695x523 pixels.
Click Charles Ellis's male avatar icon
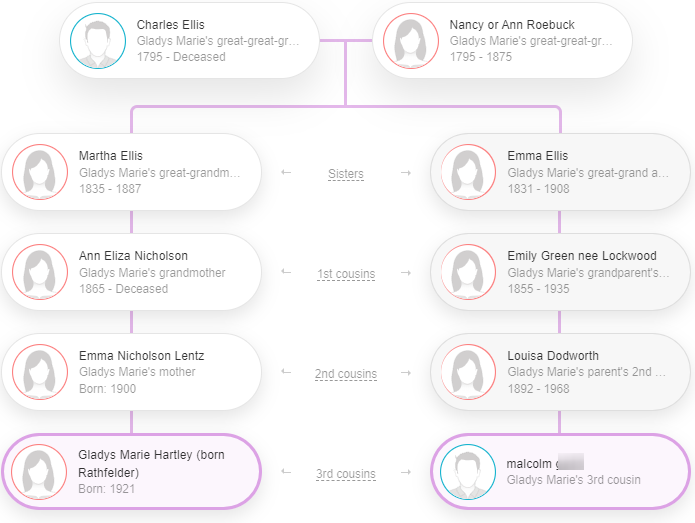(98, 41)
